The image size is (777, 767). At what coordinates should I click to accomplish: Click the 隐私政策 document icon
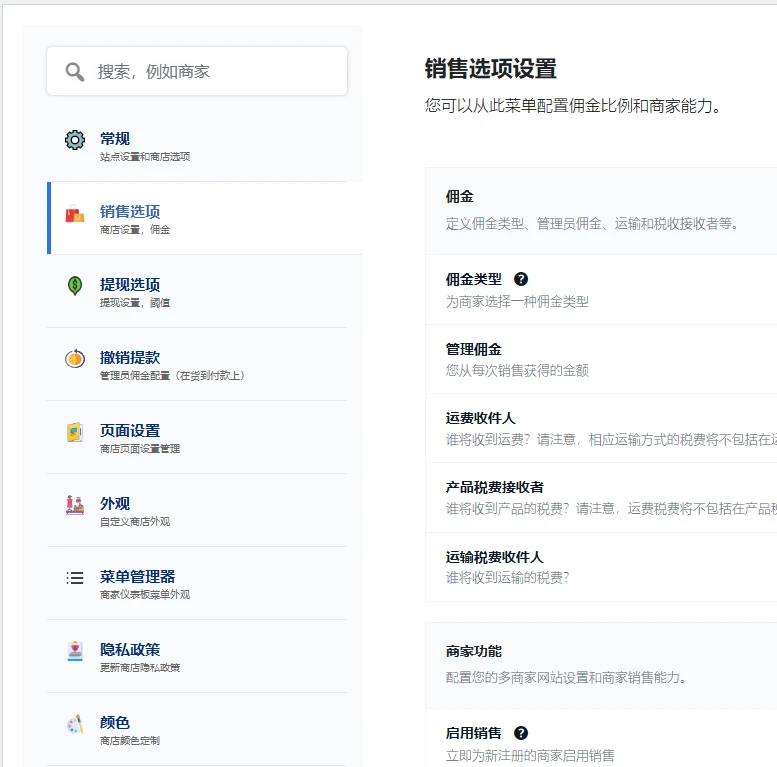click(75, 651)
